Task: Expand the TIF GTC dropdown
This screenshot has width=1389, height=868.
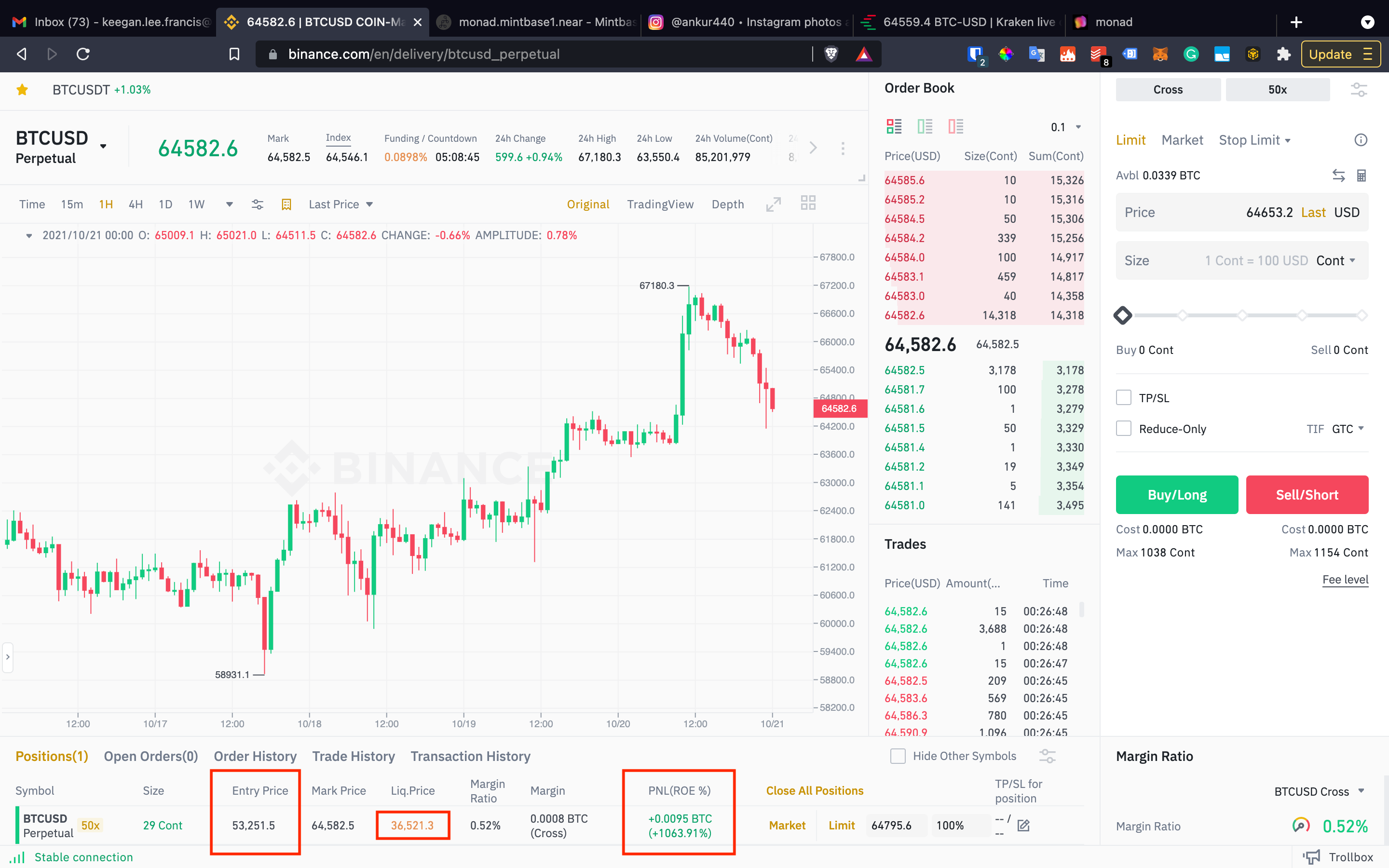Action: (1347, 429)
